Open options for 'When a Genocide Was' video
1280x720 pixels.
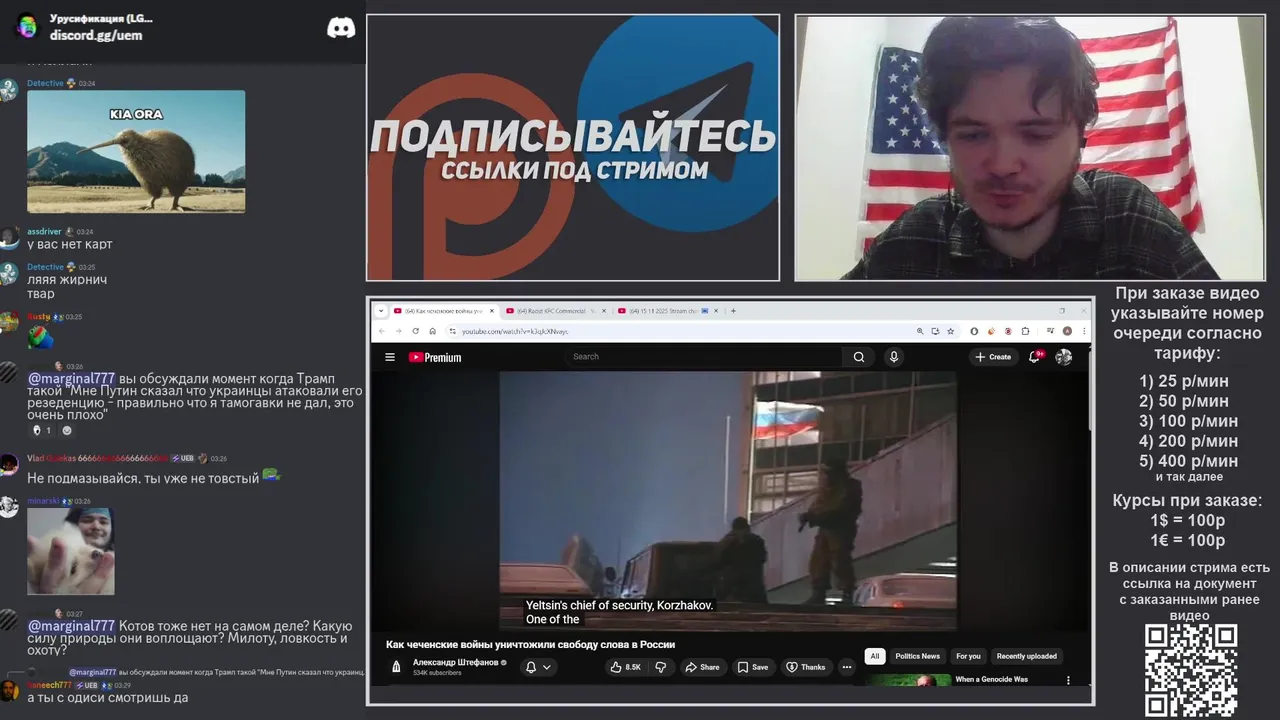pos(1068,681)
